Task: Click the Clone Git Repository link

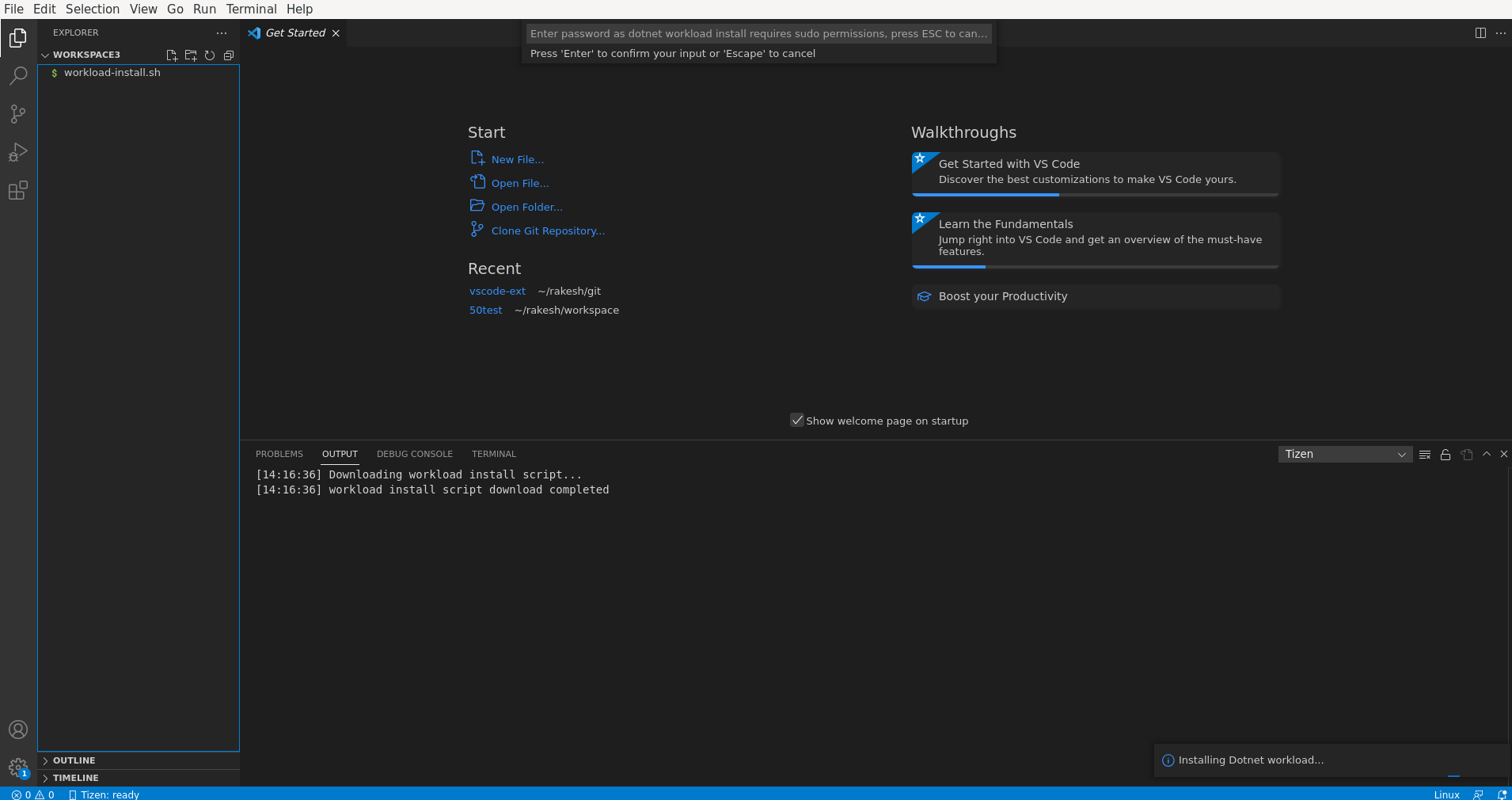Action: (547, 230)
